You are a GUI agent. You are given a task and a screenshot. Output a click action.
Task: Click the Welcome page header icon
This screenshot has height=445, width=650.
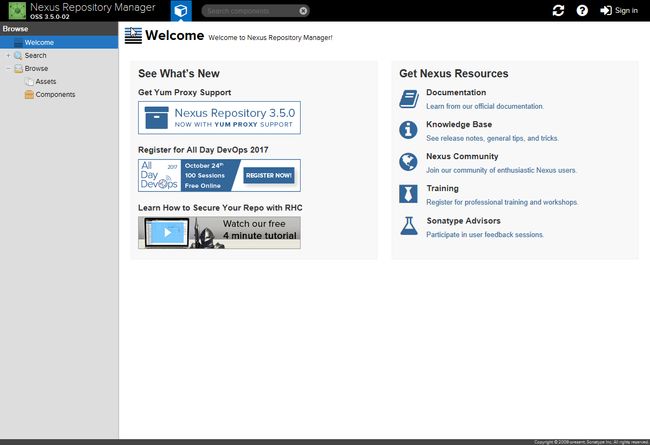[x=133, y=36]
